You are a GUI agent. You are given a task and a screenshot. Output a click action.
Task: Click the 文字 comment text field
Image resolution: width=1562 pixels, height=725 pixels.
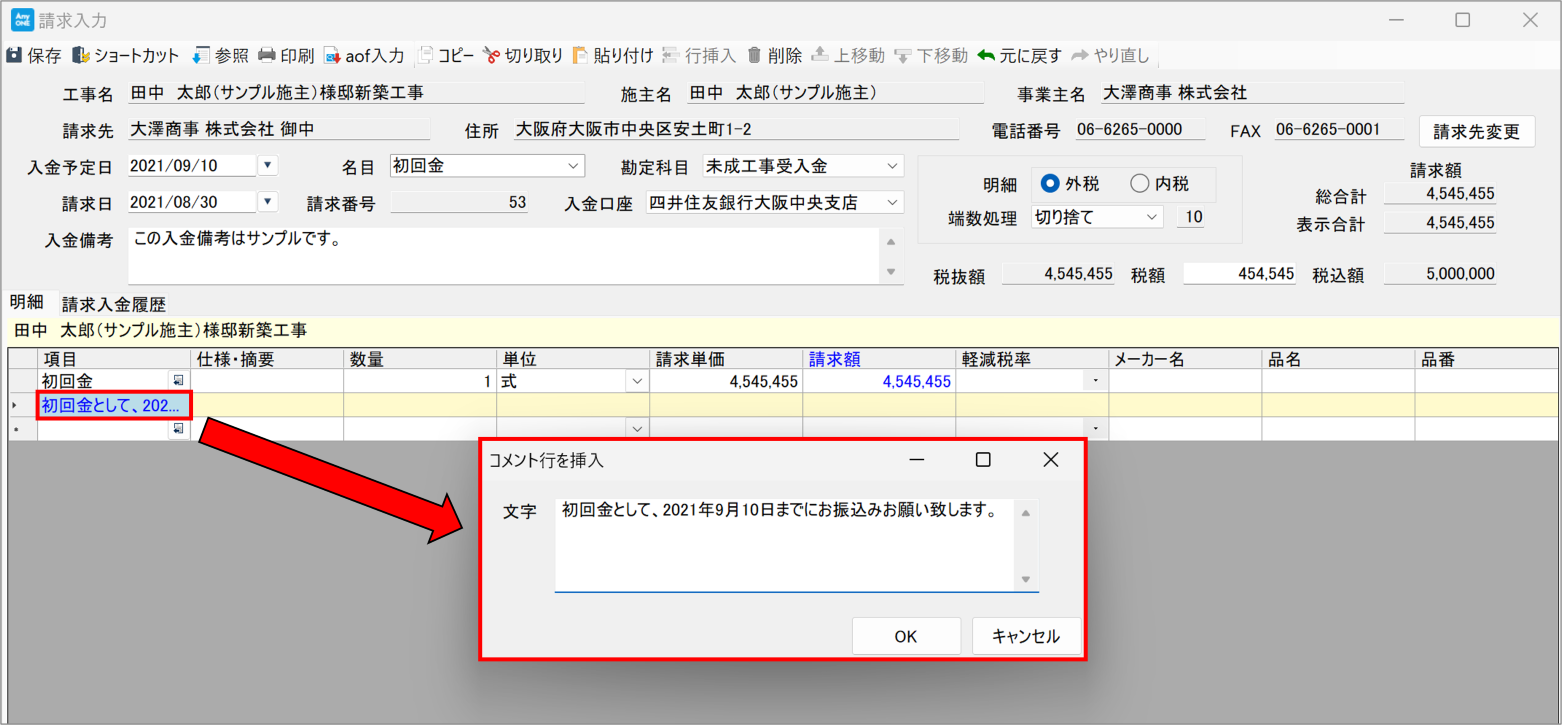(x=785, y=544)
